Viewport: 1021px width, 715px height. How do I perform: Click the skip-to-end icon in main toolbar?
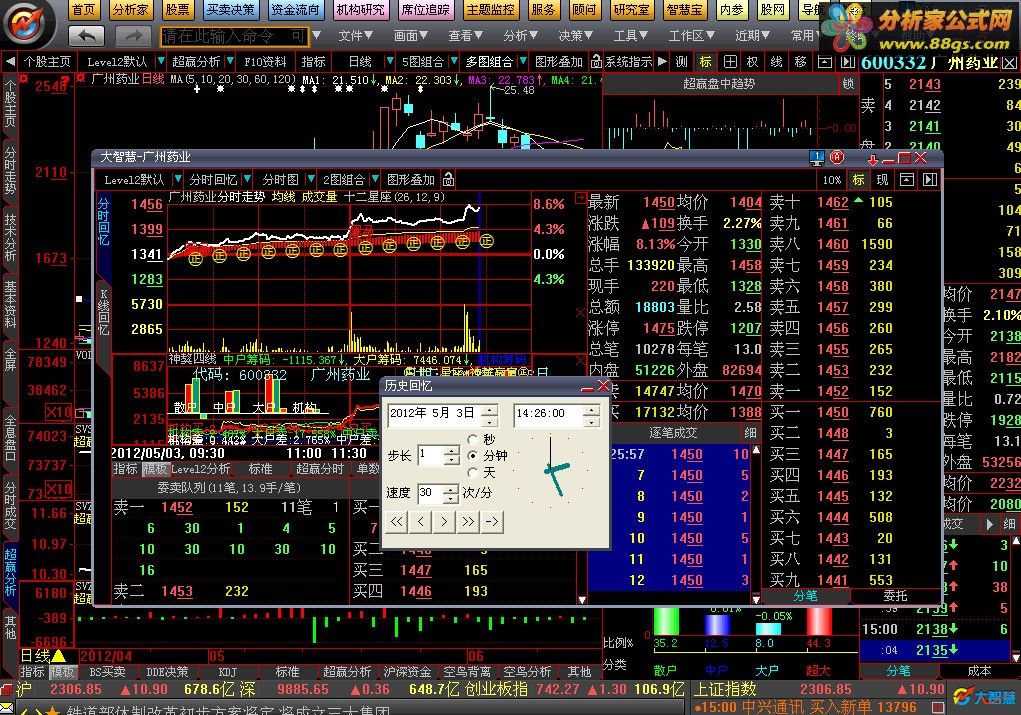847,62
